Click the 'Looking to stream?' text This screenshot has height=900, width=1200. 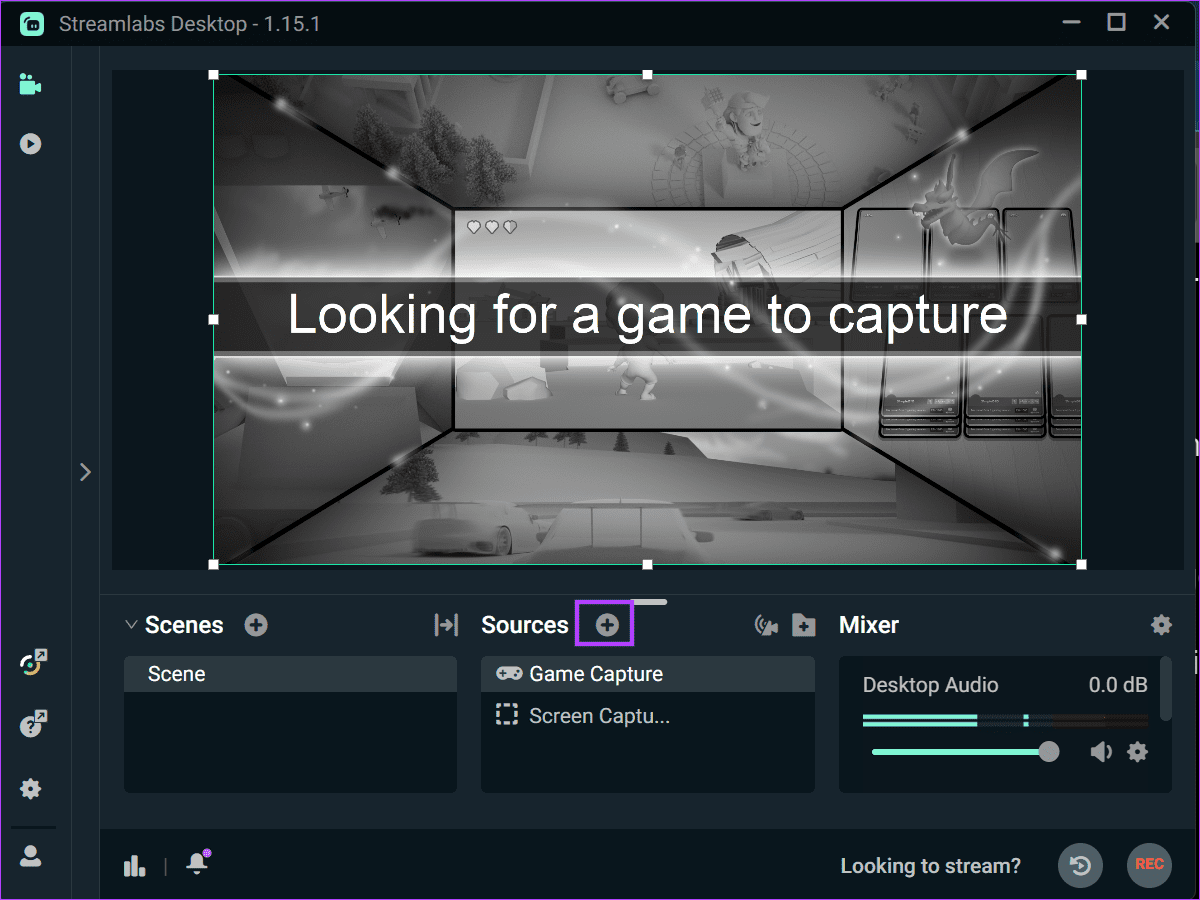pyautogui.click(x=931, y=866)
